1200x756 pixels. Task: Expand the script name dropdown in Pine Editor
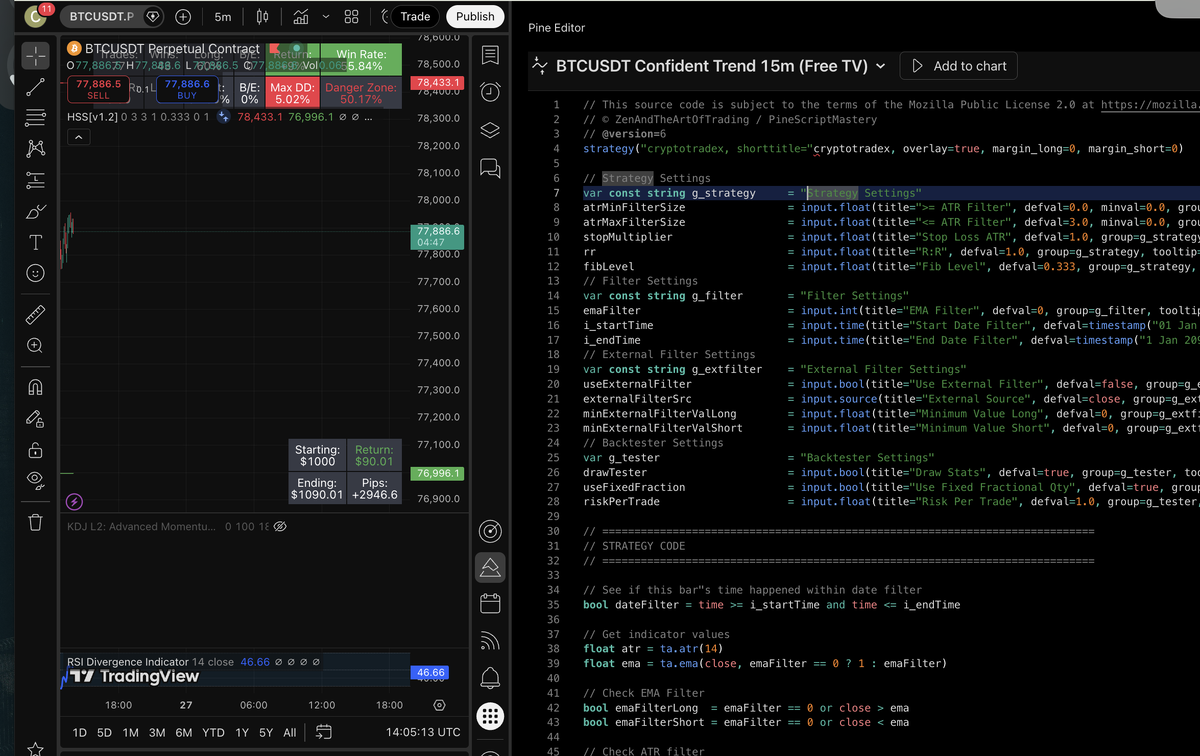pyautogui.click(x=880, y=66)
